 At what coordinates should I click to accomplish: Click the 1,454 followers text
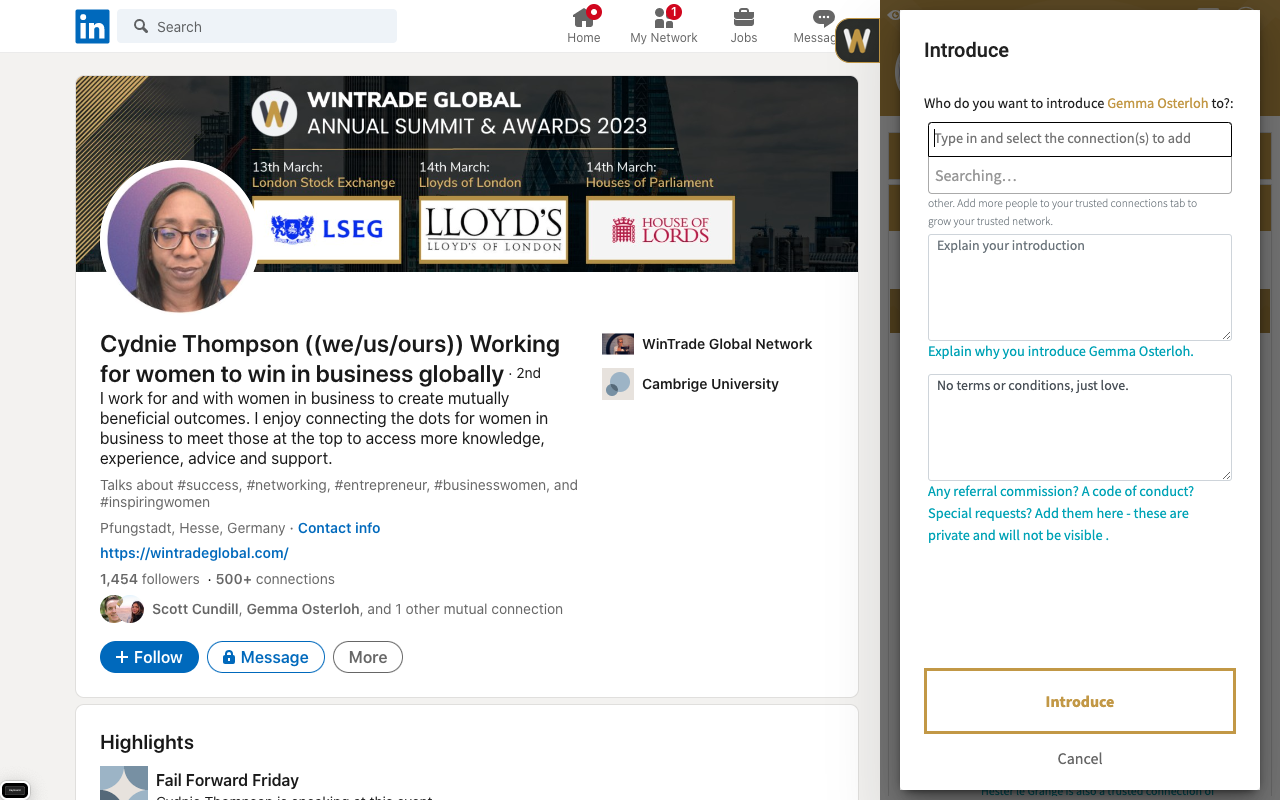coord(150,579)
